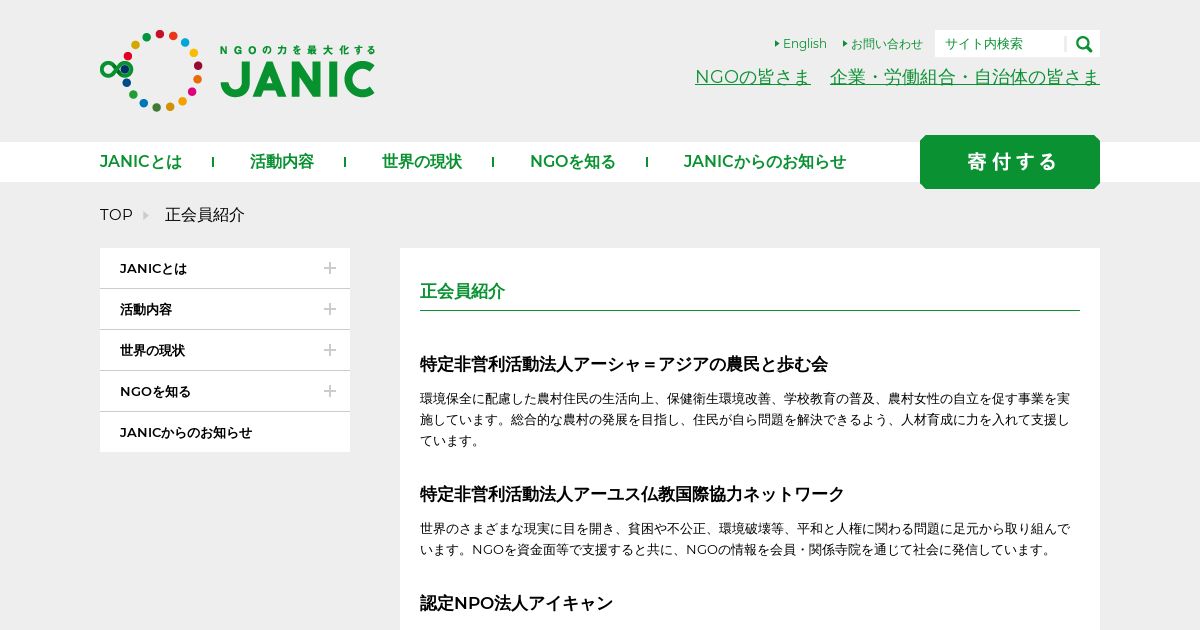Click the paragraph starting 環境保全に配慮した
This screenshot has width=1200, height=630.
pos(745,419)
